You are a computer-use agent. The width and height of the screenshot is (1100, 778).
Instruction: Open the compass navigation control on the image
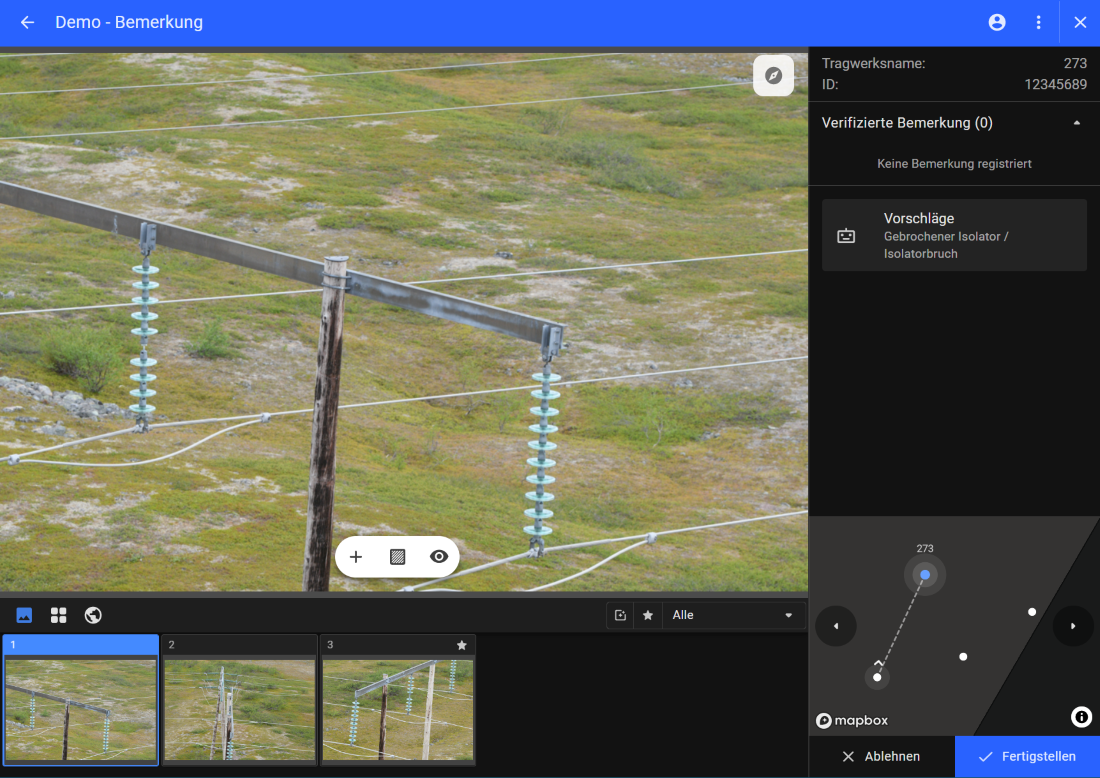[x=773, y=75]
